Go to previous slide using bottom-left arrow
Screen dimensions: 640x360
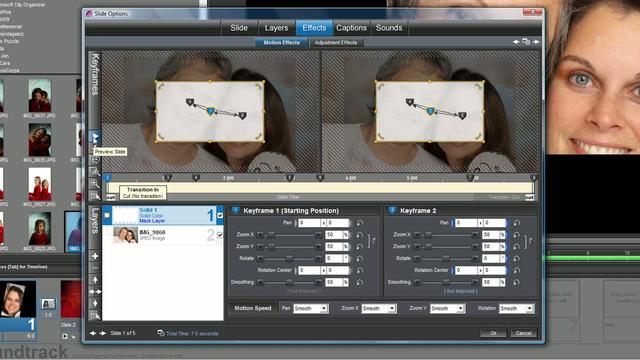(x=93, y=333)
